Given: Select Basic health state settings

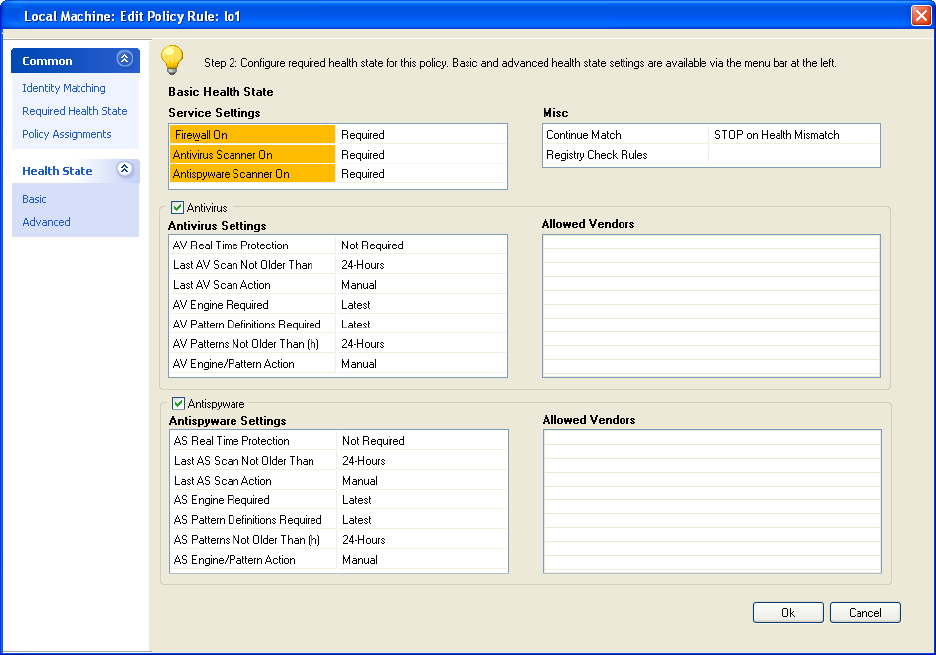Looking at the screenshot, I should pyautogui.click(x=35, y=199).
